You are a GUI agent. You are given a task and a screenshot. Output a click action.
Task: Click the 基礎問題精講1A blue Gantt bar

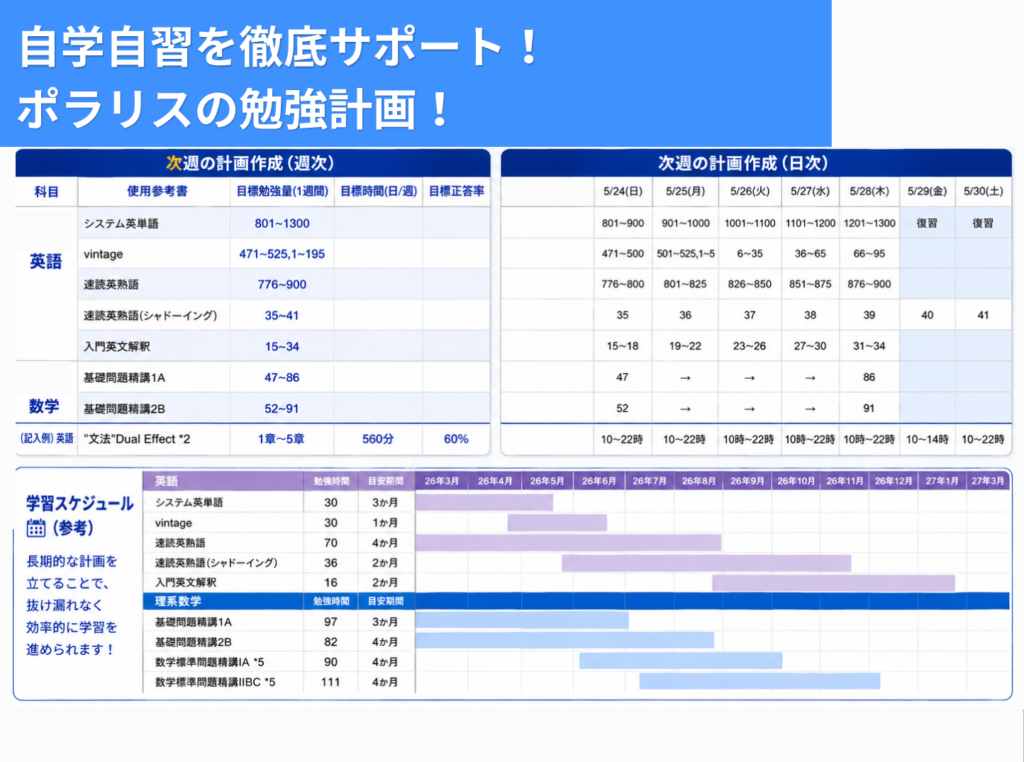pos(522,621)
